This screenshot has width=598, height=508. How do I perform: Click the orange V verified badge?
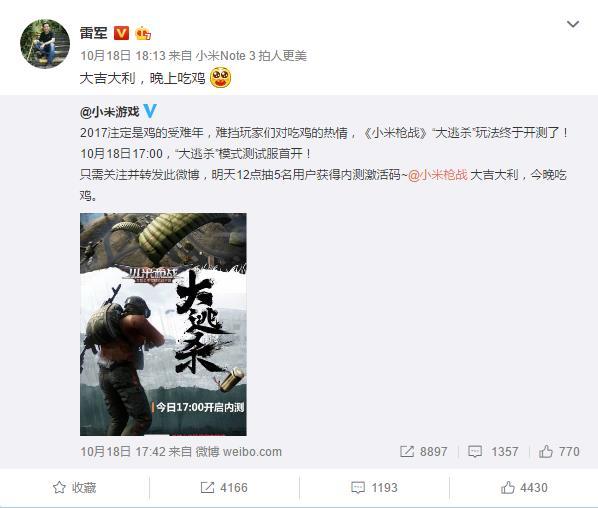click(x=122, y=33)
